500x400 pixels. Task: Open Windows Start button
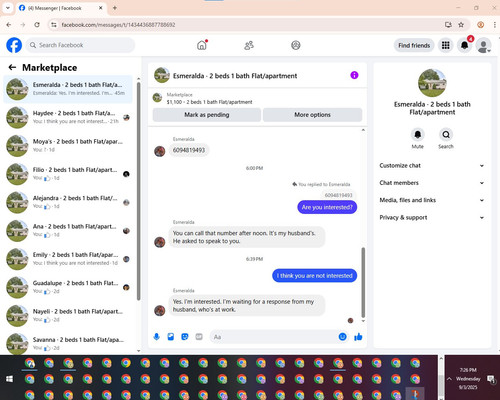click(x=9, y=379)
